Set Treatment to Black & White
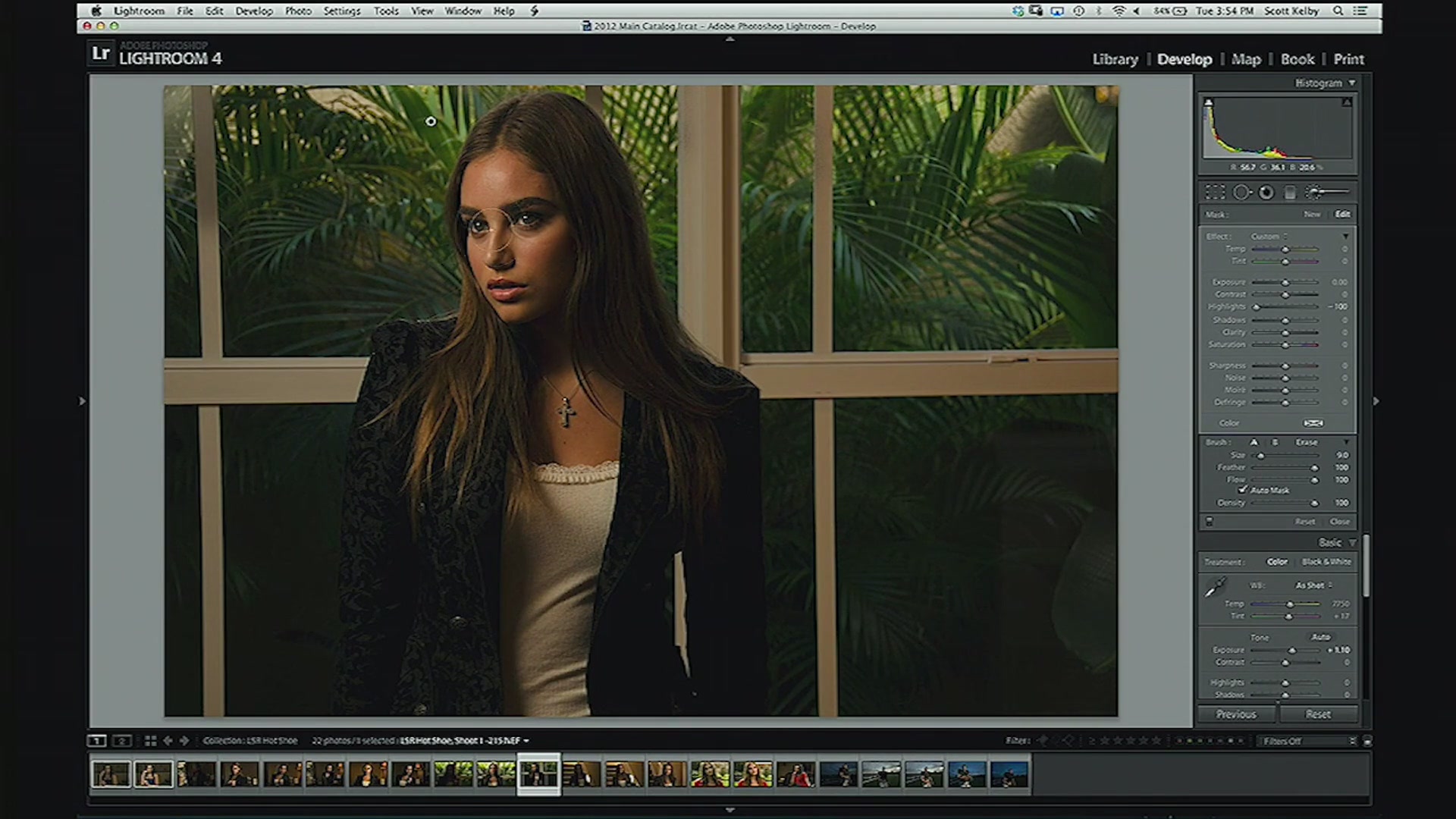The image size is (1456, 819). pyautogui.click(x=1326, y=562)
